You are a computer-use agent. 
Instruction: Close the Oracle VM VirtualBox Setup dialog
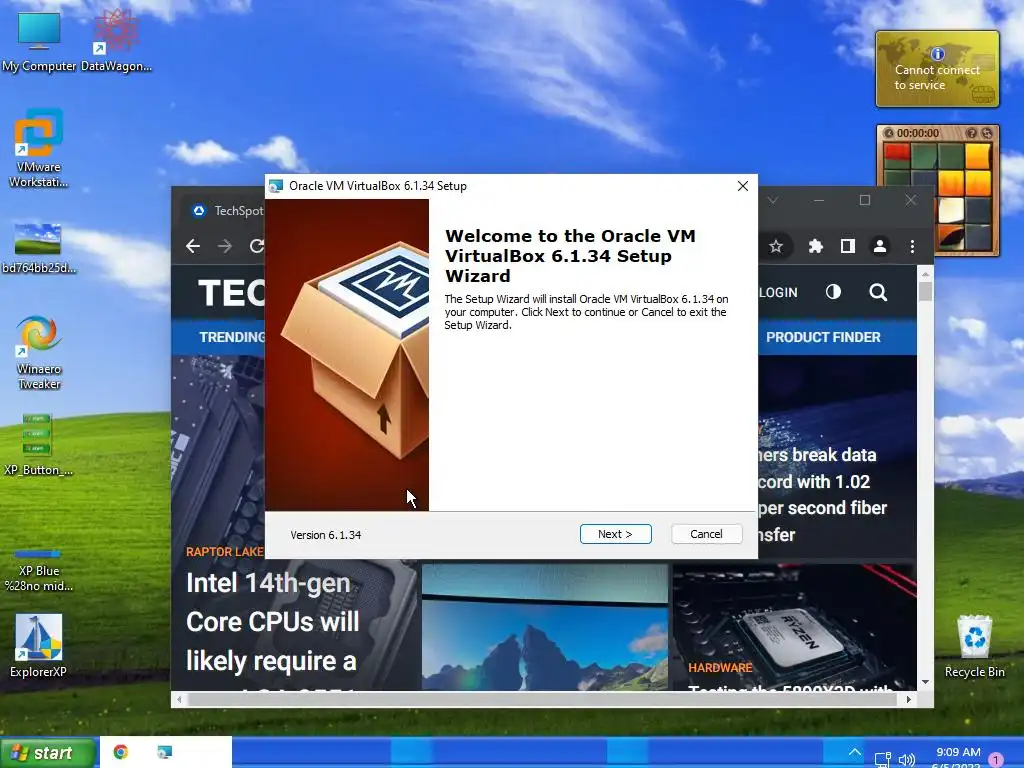tap(743, 186)
